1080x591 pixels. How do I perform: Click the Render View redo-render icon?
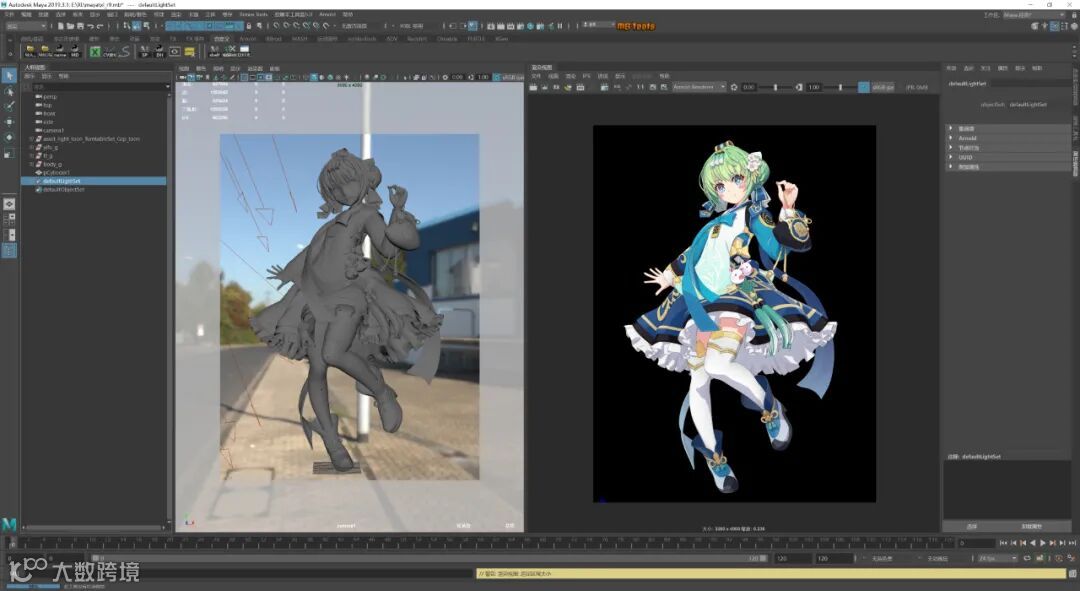(532, 87)
